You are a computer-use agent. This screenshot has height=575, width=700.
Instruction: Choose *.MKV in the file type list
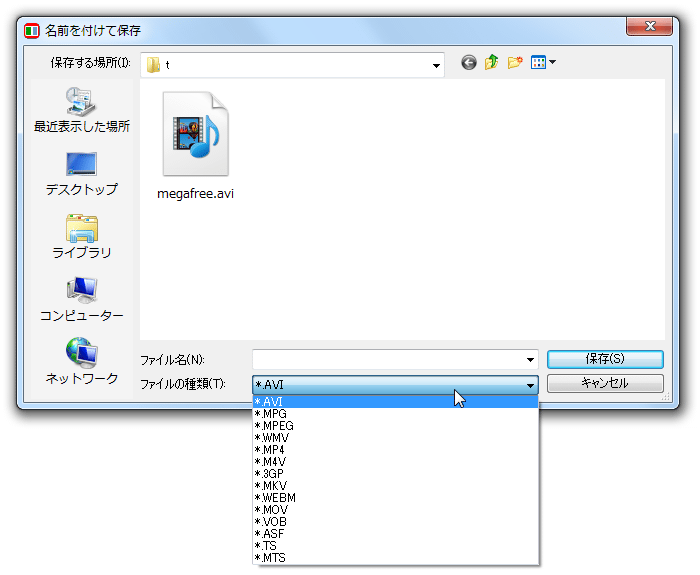[x=396, y=486]
